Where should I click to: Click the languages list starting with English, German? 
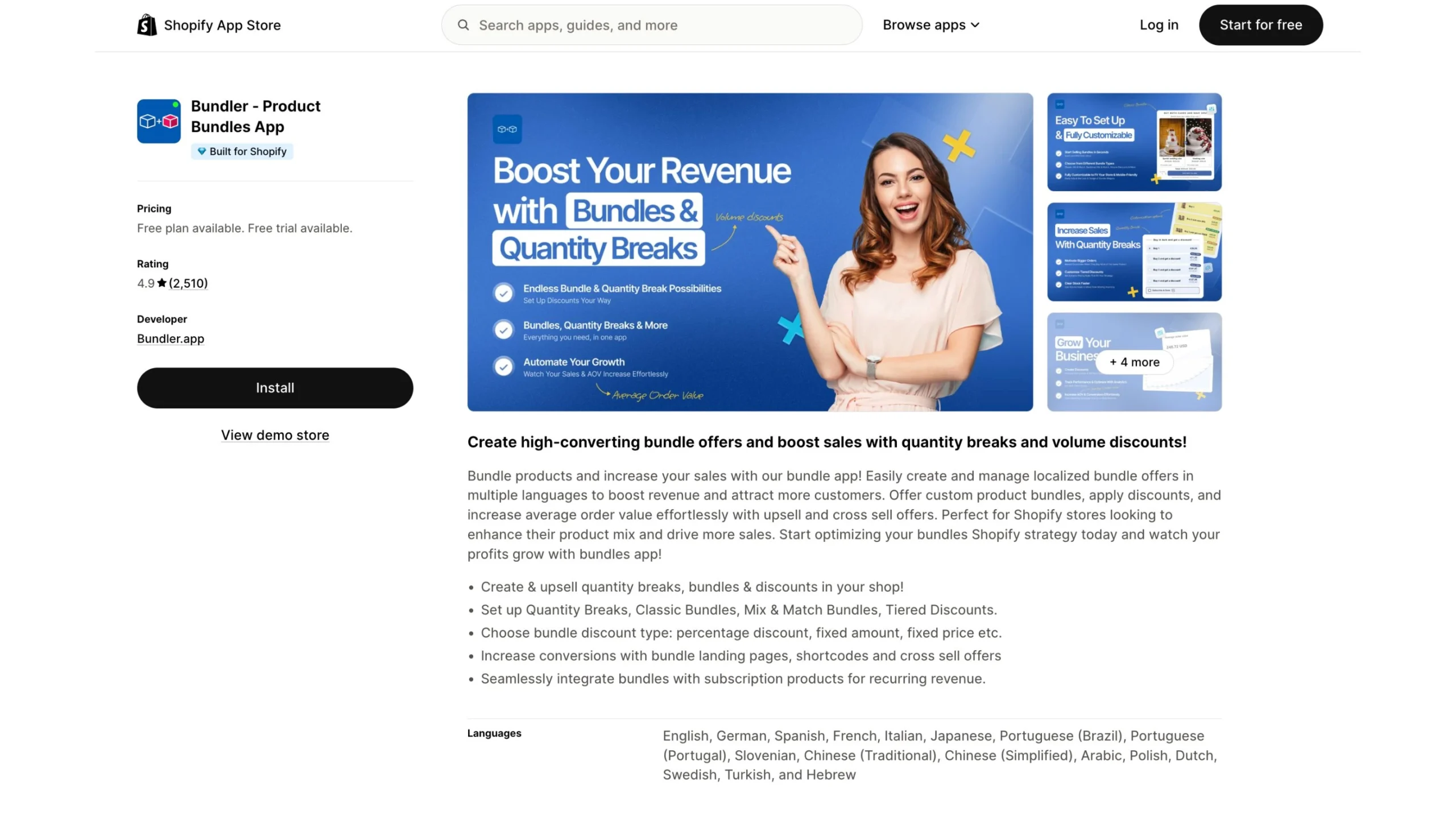(x=940, y=755)
